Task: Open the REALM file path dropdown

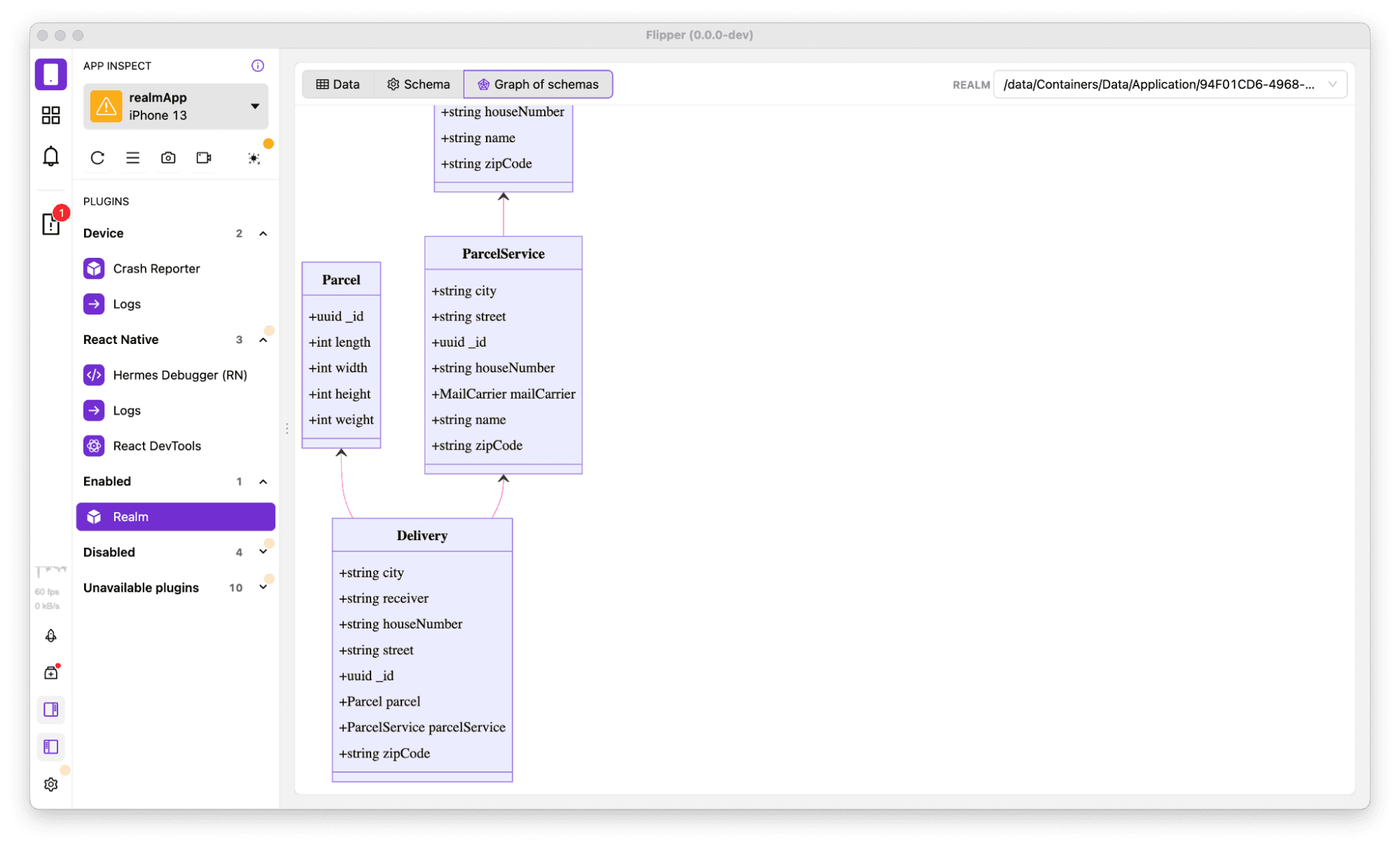Action: 1170,84
